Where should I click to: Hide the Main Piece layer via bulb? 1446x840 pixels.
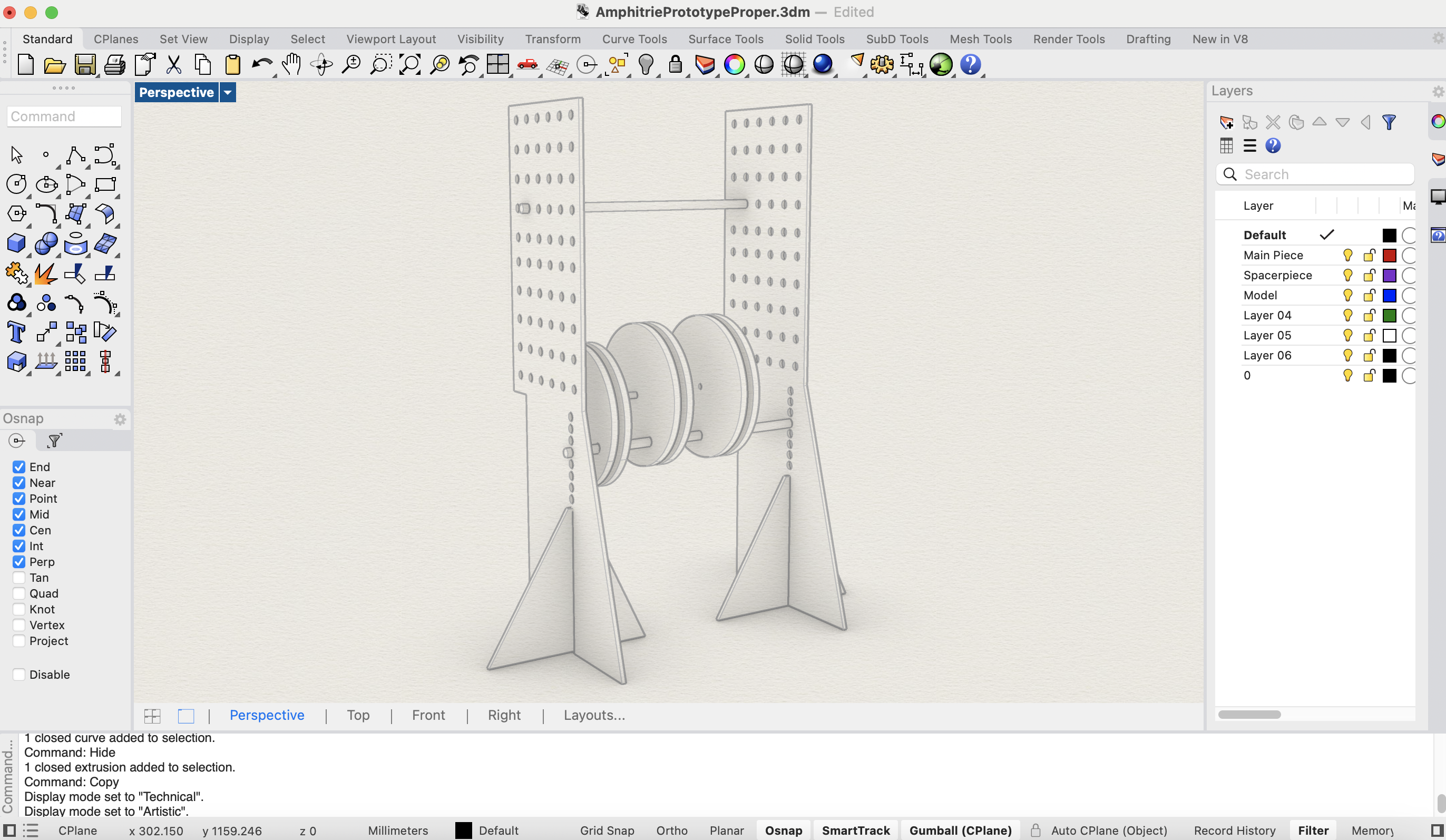[x=1347, y=256]
